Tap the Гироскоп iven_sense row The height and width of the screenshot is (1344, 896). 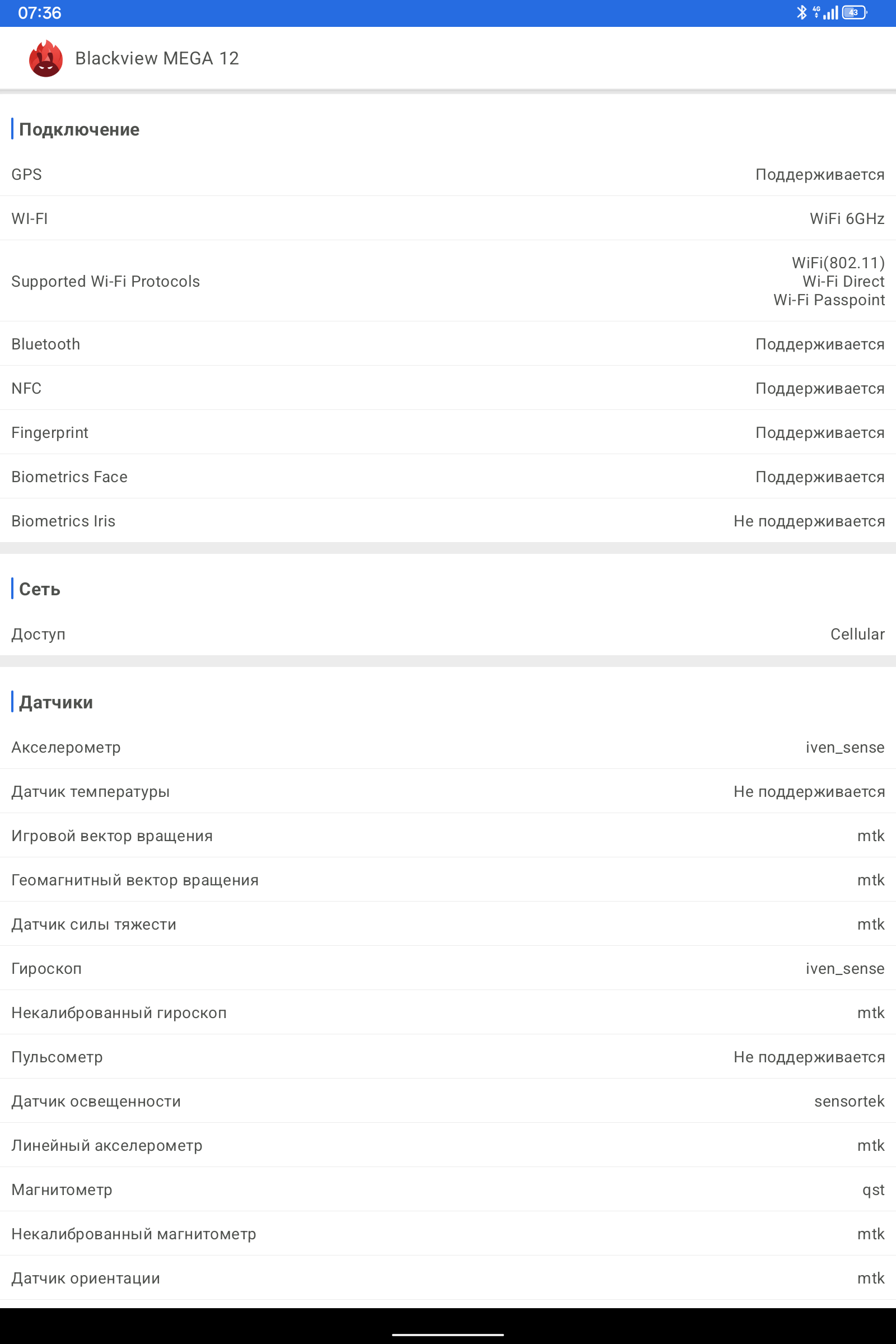448,968
